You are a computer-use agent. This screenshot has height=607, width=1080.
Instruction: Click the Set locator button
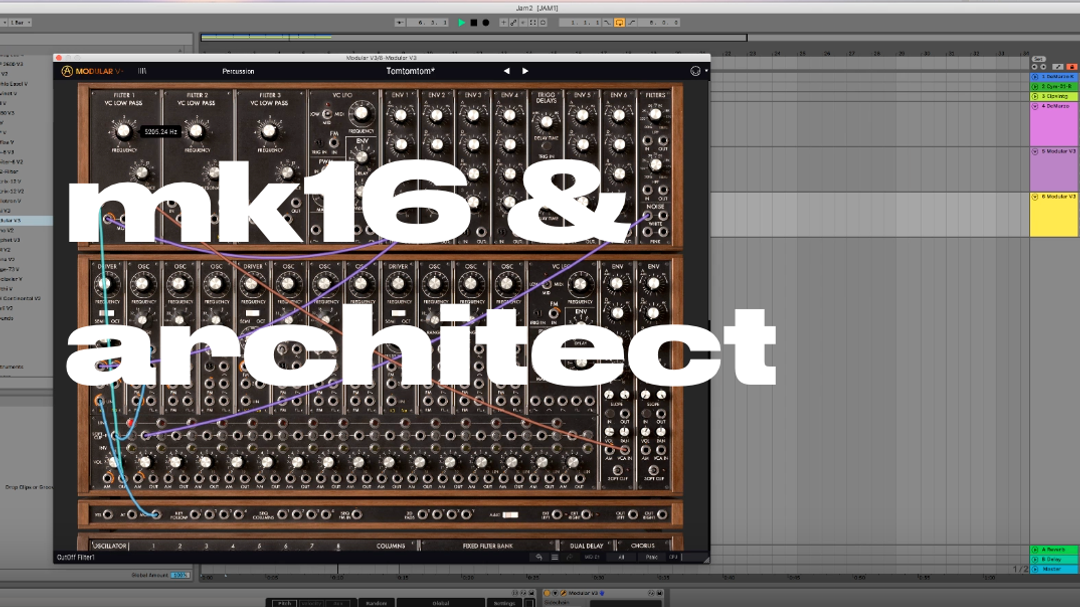click(1039, 59)
